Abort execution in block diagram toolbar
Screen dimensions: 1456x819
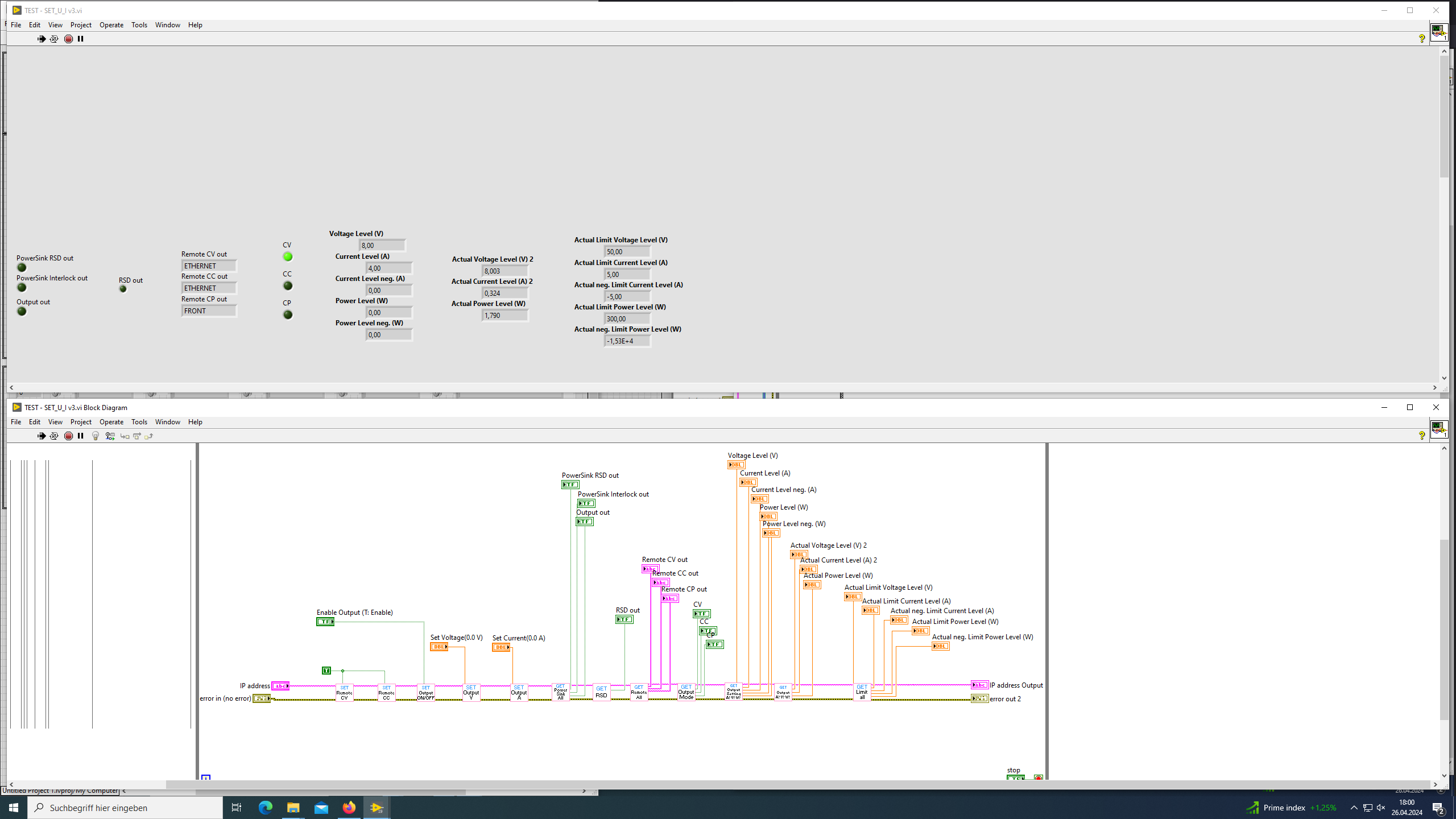68,436
